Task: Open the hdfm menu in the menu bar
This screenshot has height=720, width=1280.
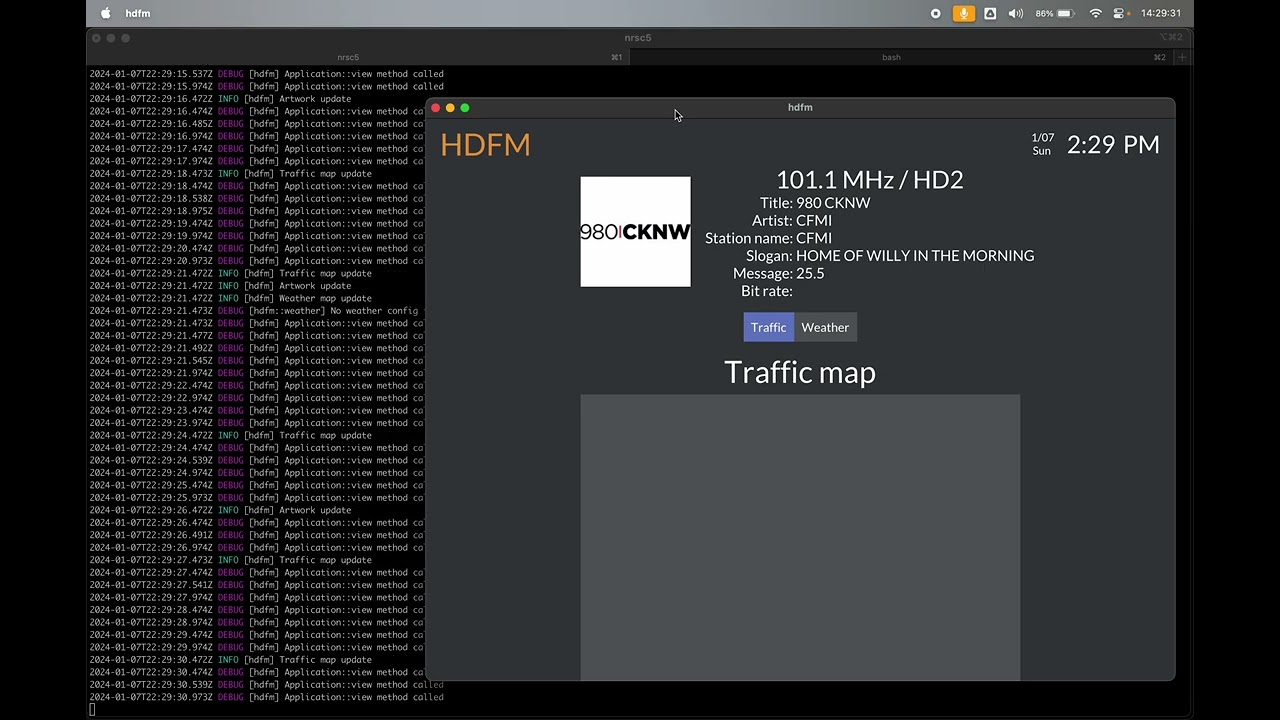Action: [x=138, y=13]
